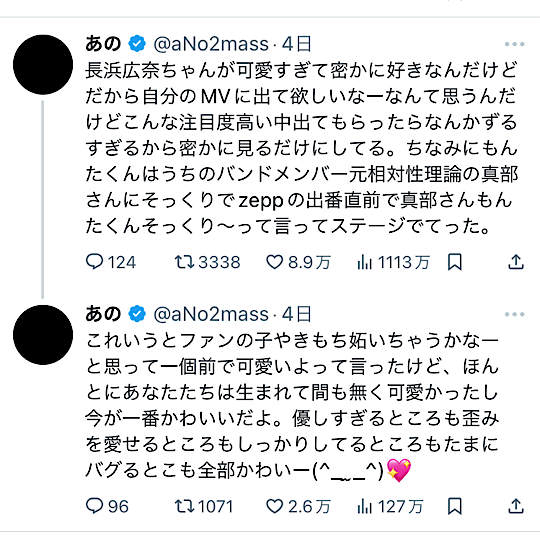Open @aNo2mass handle in first tweet
Viewport: 540px width, 540px height.
coord(211,44)
